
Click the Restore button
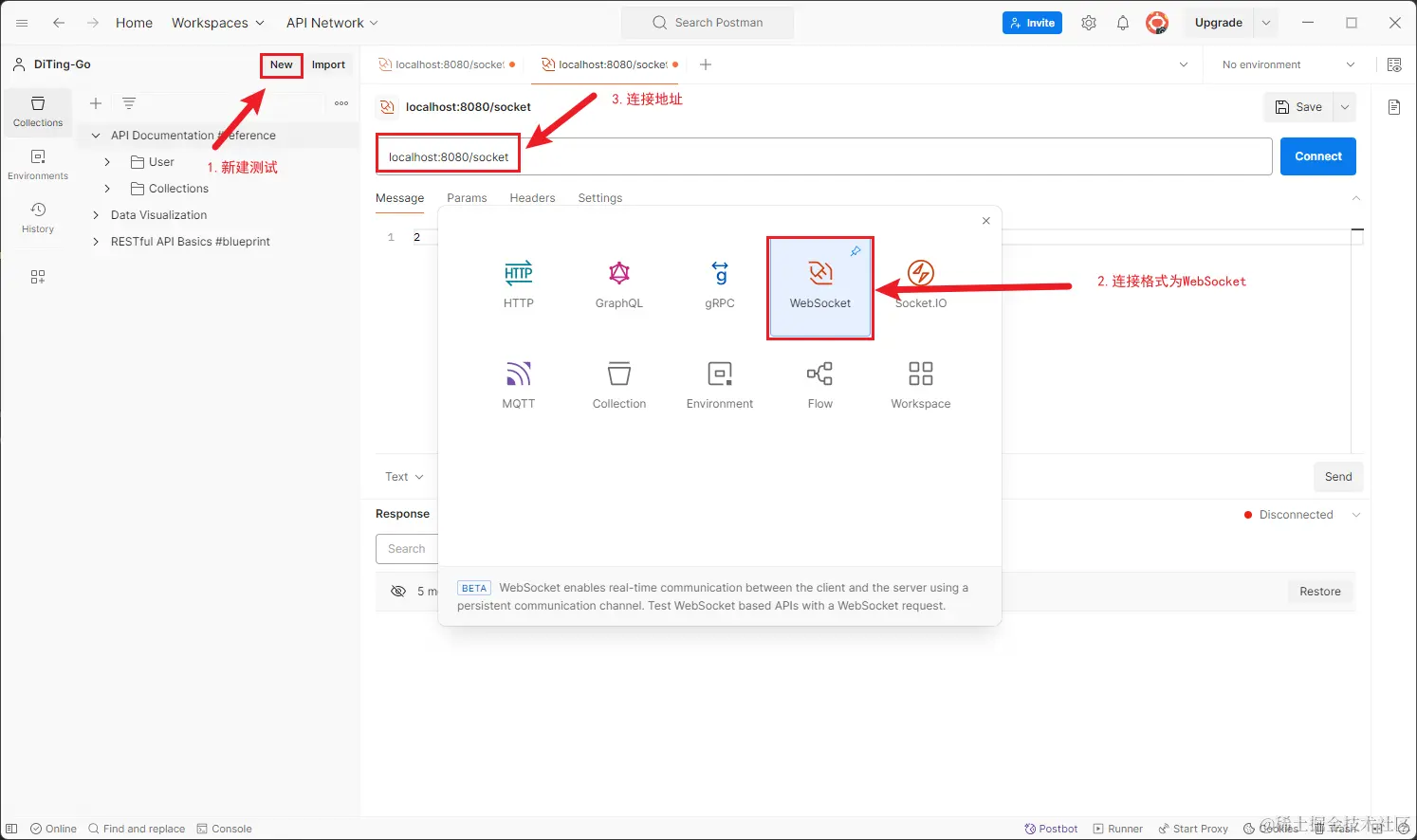[1320, 592]
